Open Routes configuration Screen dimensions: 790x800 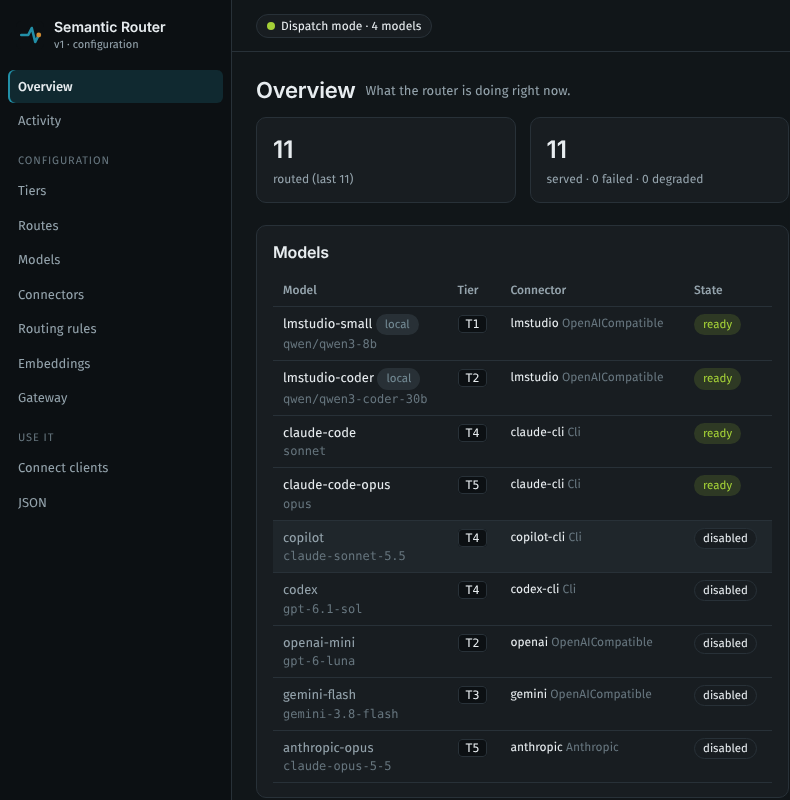point(38,226)
